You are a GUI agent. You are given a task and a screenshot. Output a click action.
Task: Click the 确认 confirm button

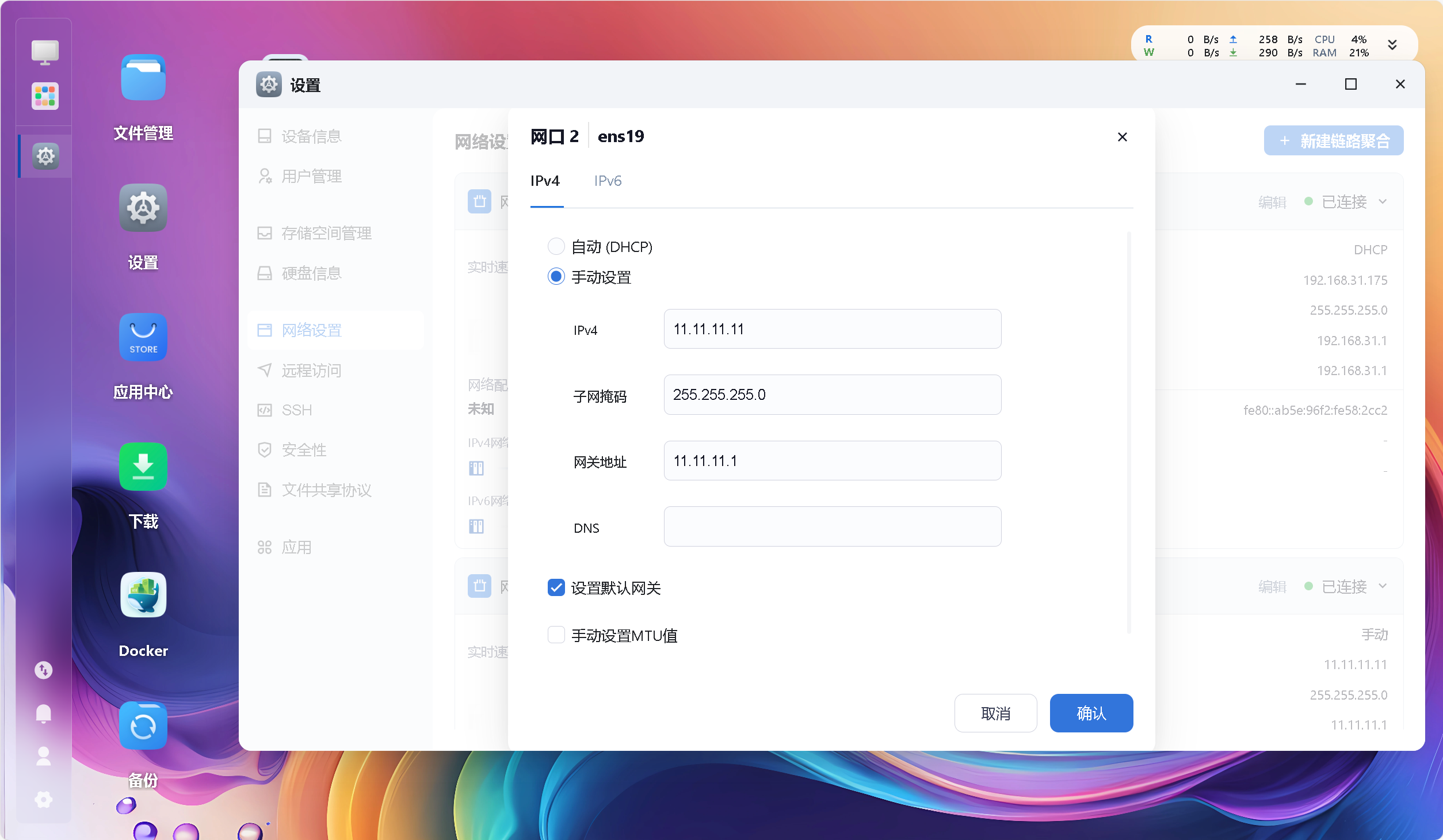[x=1091, y=713]
